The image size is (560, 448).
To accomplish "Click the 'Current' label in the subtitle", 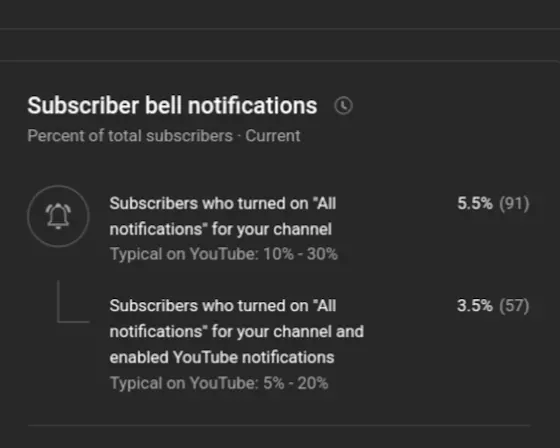I will click(x=272, y=136).
